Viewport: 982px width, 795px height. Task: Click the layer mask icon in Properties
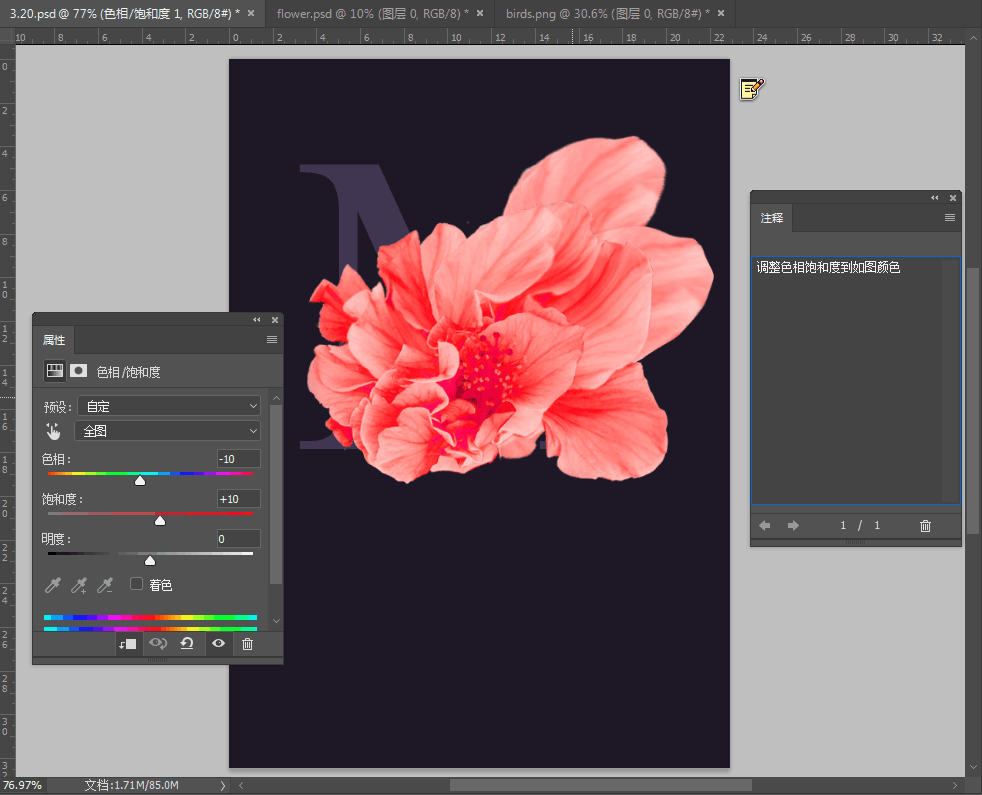(78, 371)
